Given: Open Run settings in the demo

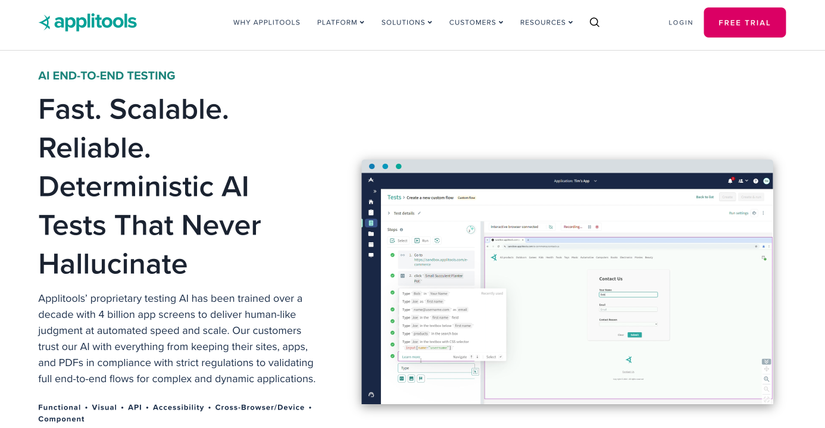Looking at the screenshot, I should (x=738, y=213).
